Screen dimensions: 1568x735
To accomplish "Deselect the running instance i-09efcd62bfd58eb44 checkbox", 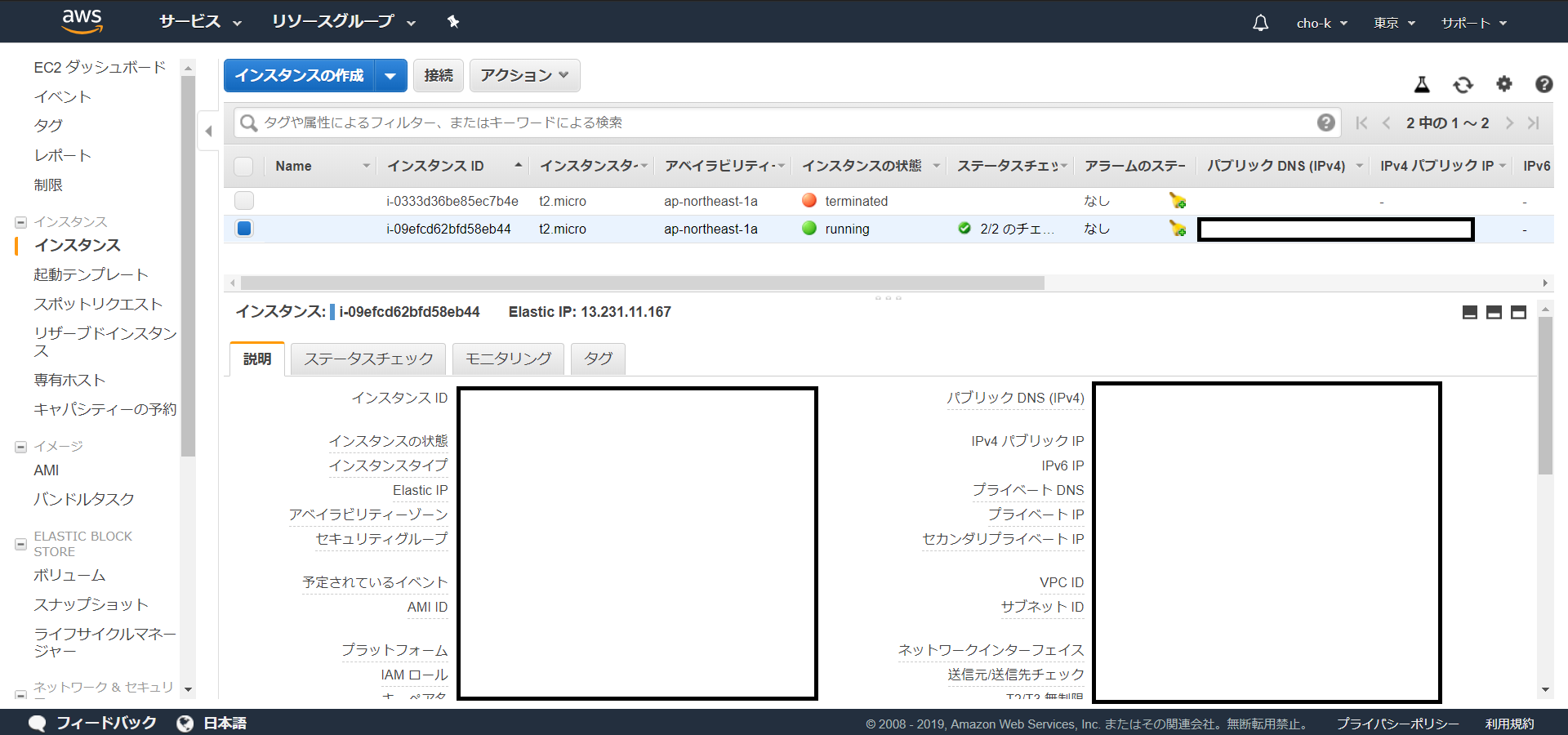I will (243, 229).
